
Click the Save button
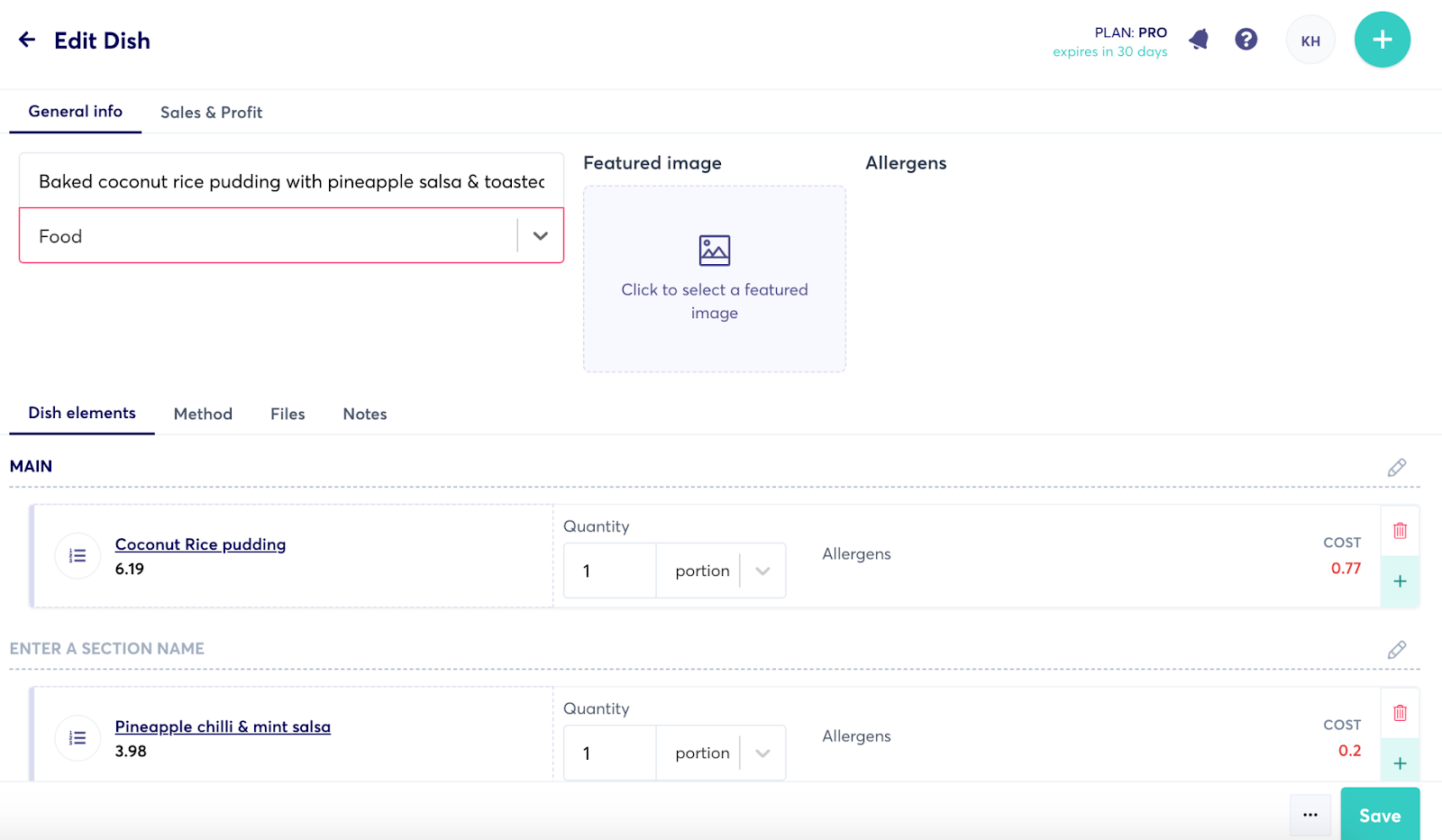(1380, 815)
